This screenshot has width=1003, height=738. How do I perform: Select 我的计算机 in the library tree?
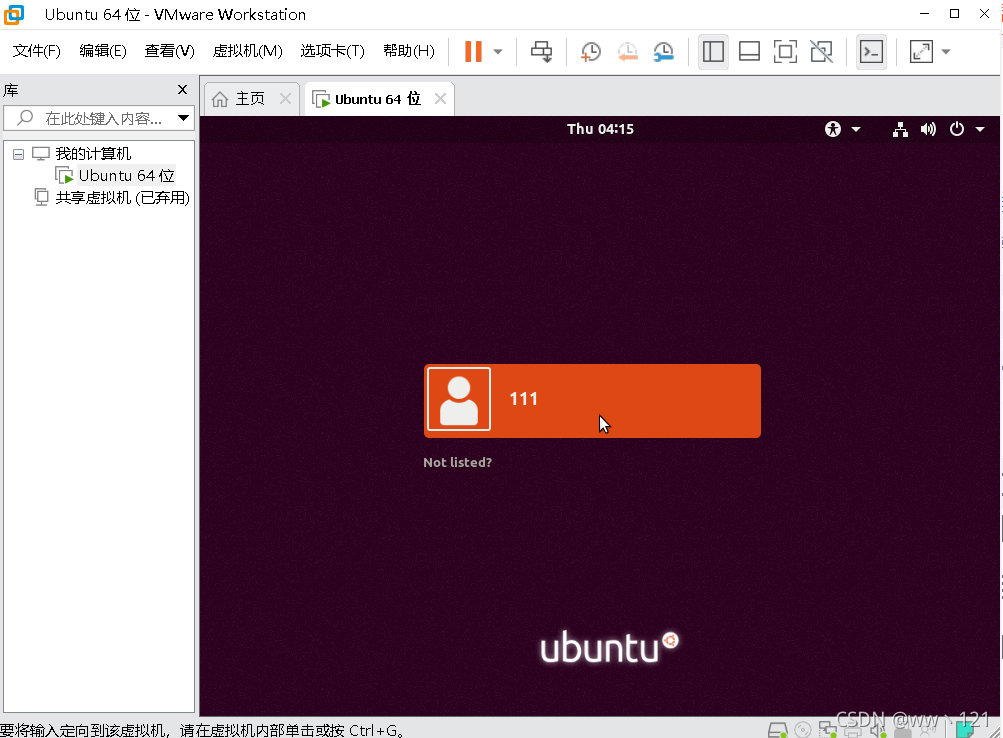93,153
